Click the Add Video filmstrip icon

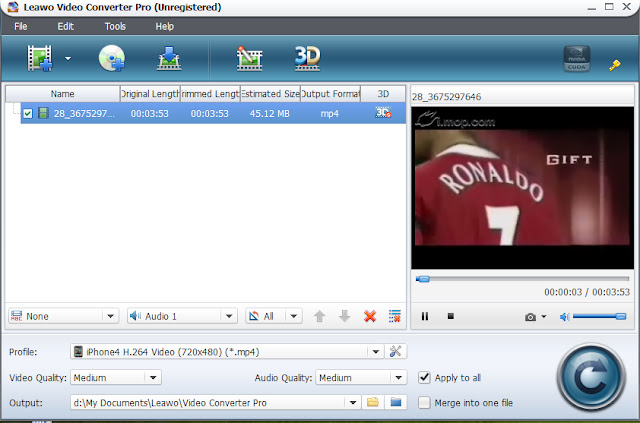(x=40, y=58)
